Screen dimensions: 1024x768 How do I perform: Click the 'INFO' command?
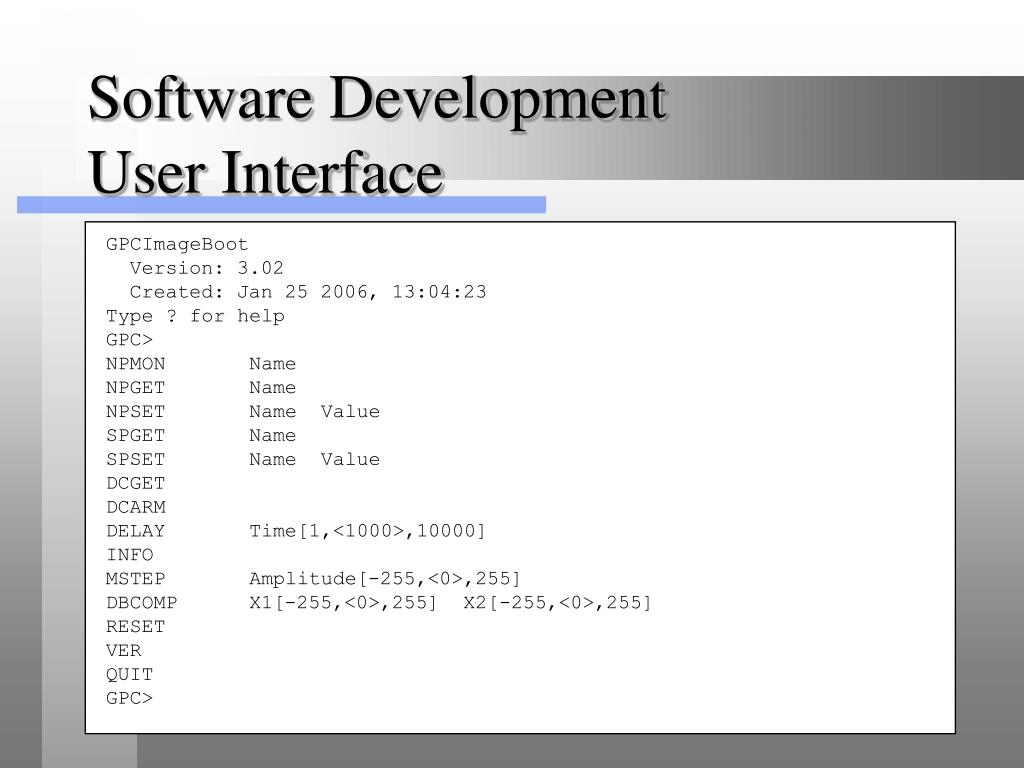pos(130,555)
